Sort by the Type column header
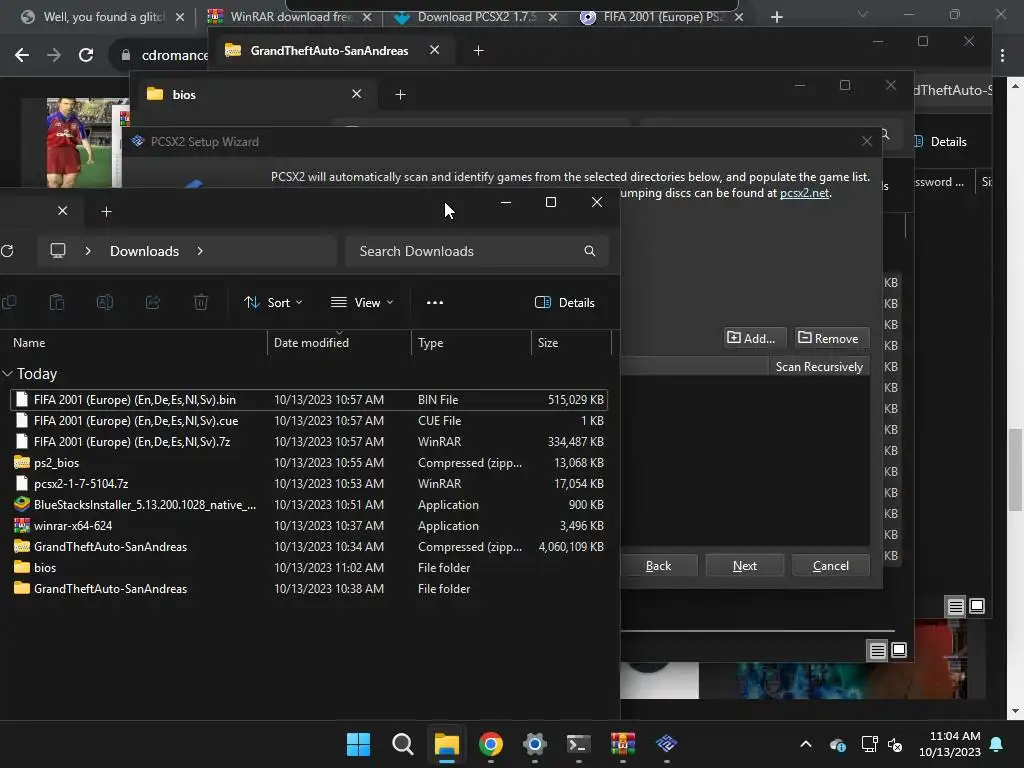Screen dimensions: 1024x768 [x=471, y=342]
